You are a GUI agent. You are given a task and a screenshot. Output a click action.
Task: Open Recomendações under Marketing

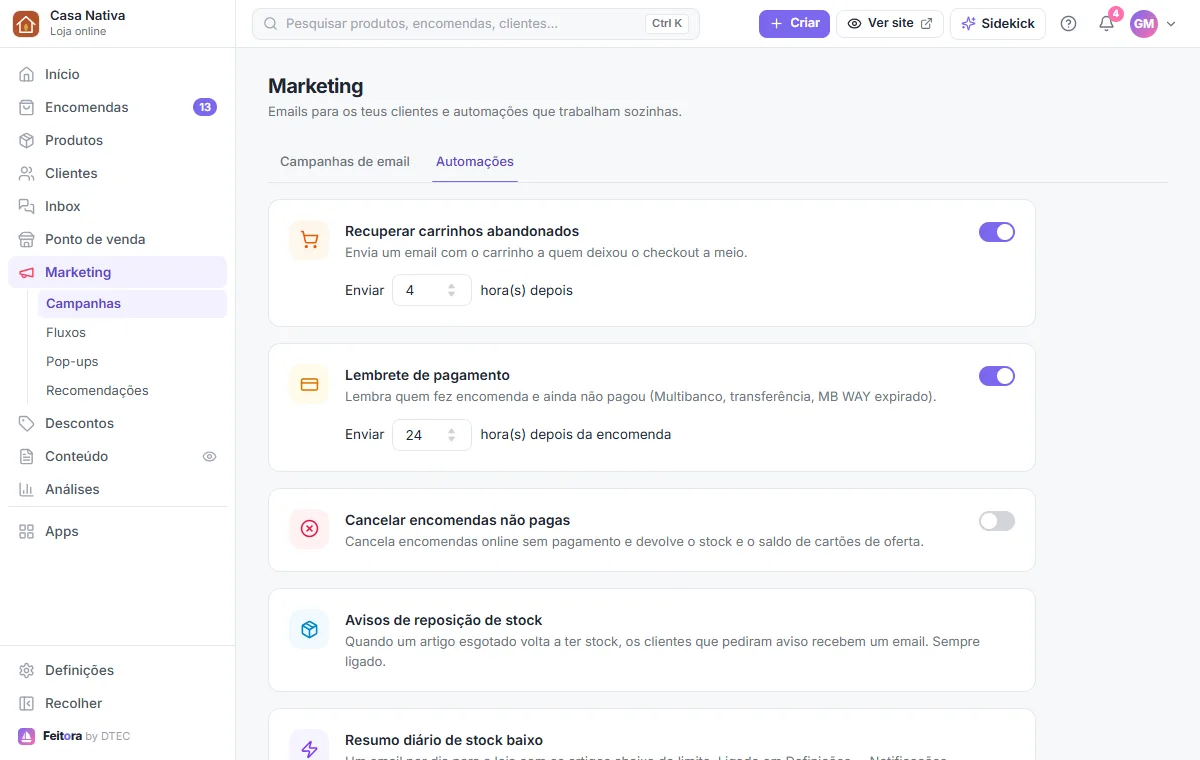click(132, 390)
